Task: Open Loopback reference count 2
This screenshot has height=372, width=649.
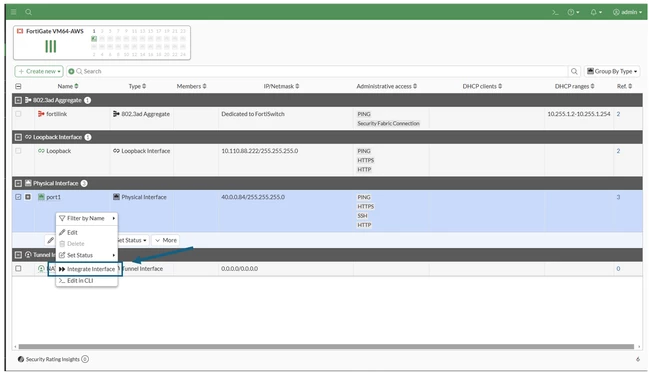Action: 618,151
